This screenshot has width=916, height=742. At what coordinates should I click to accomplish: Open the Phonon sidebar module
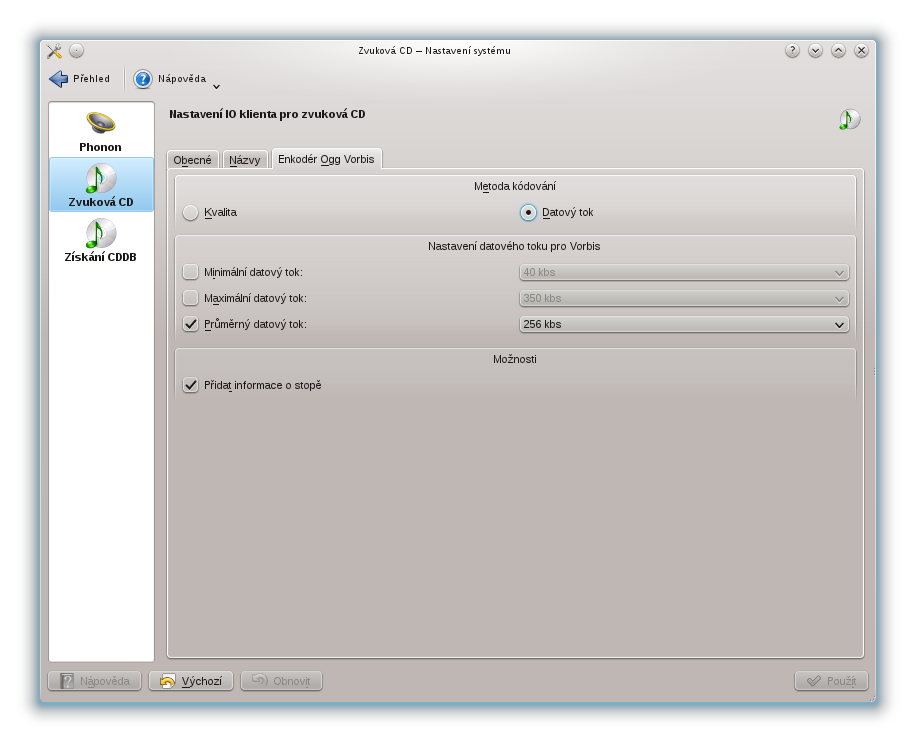(101, 131)
